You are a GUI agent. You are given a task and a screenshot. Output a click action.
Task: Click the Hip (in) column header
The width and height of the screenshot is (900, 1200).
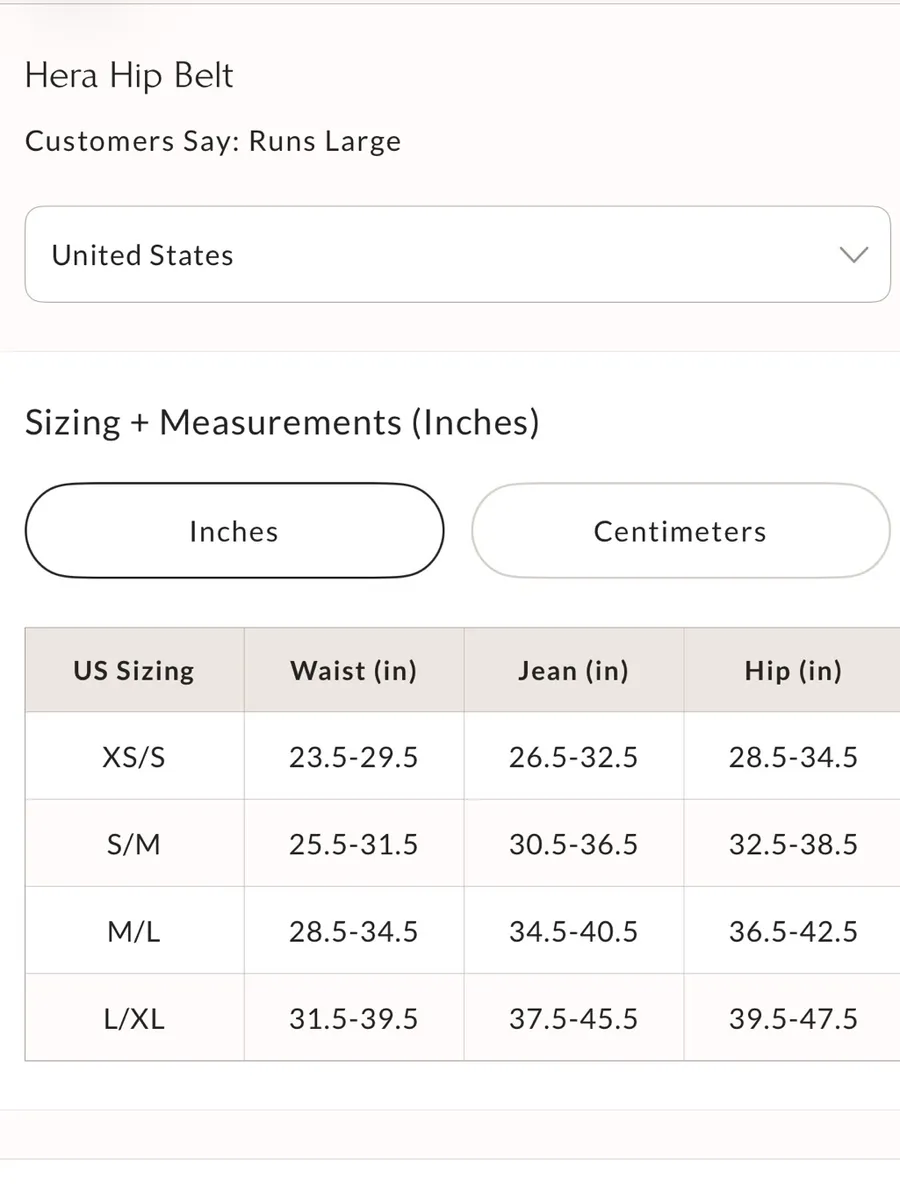point(793,670)
